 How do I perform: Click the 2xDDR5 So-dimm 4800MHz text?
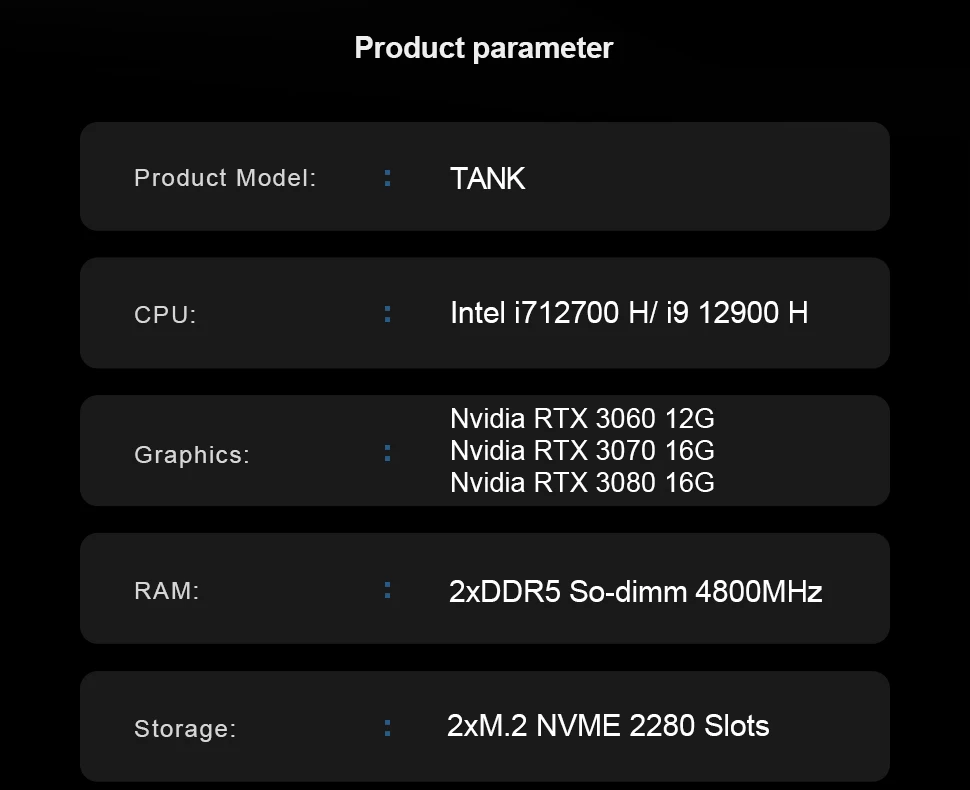pos(635,591)
